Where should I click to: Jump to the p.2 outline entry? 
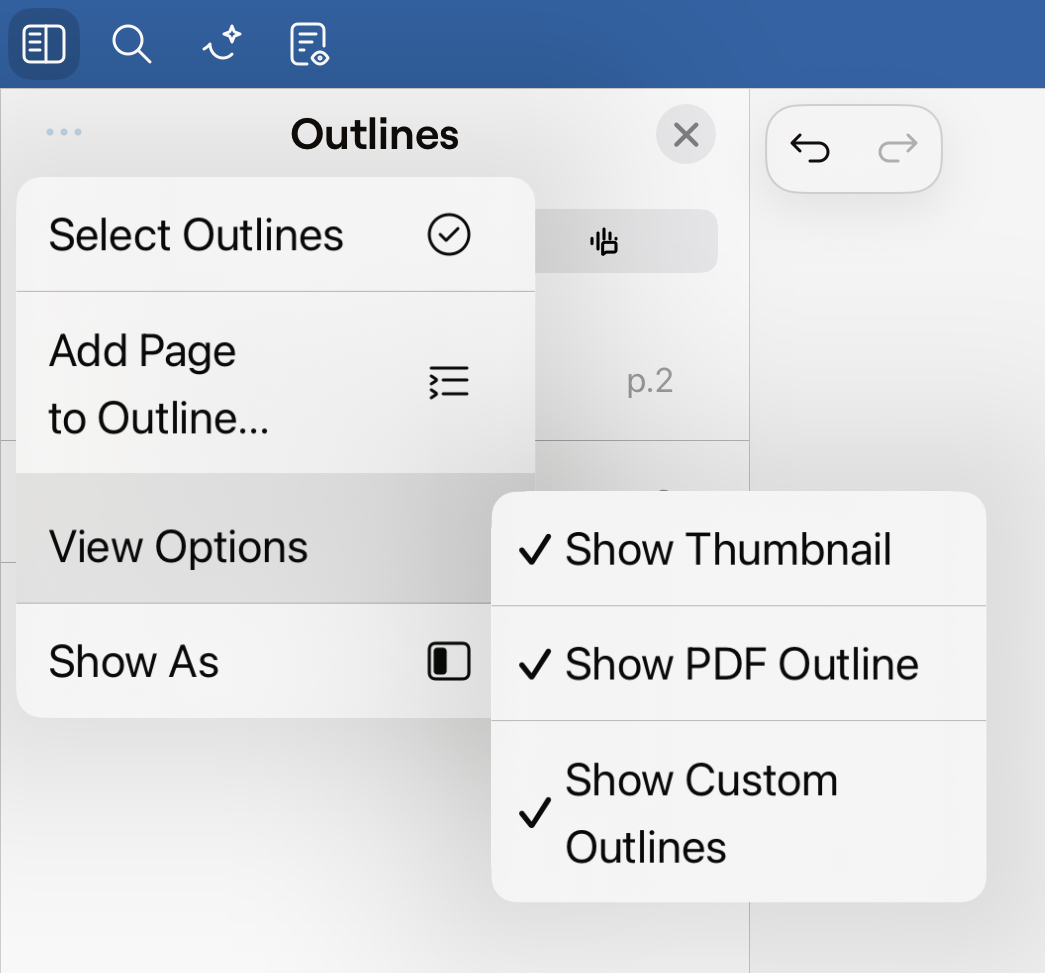tap(649, 381)
